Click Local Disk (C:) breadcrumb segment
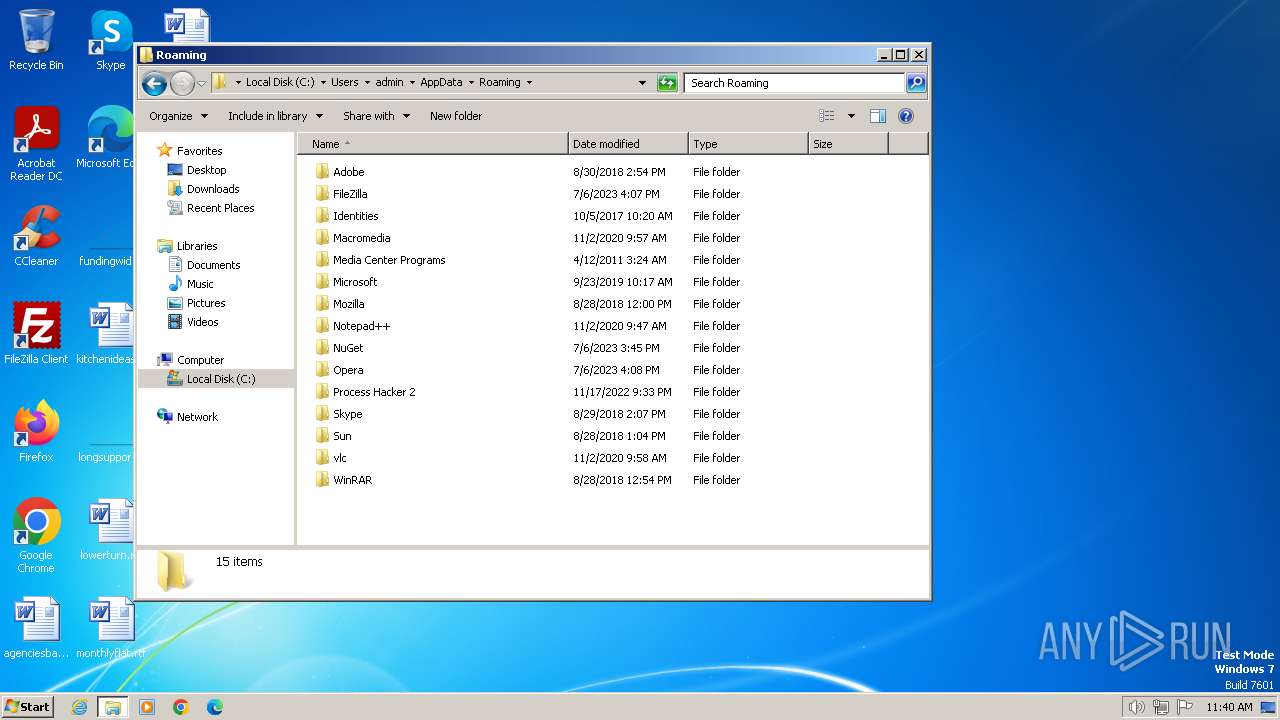Viewport: 1280px width, 720px height. pyautogui.click(x=280, y=83)
